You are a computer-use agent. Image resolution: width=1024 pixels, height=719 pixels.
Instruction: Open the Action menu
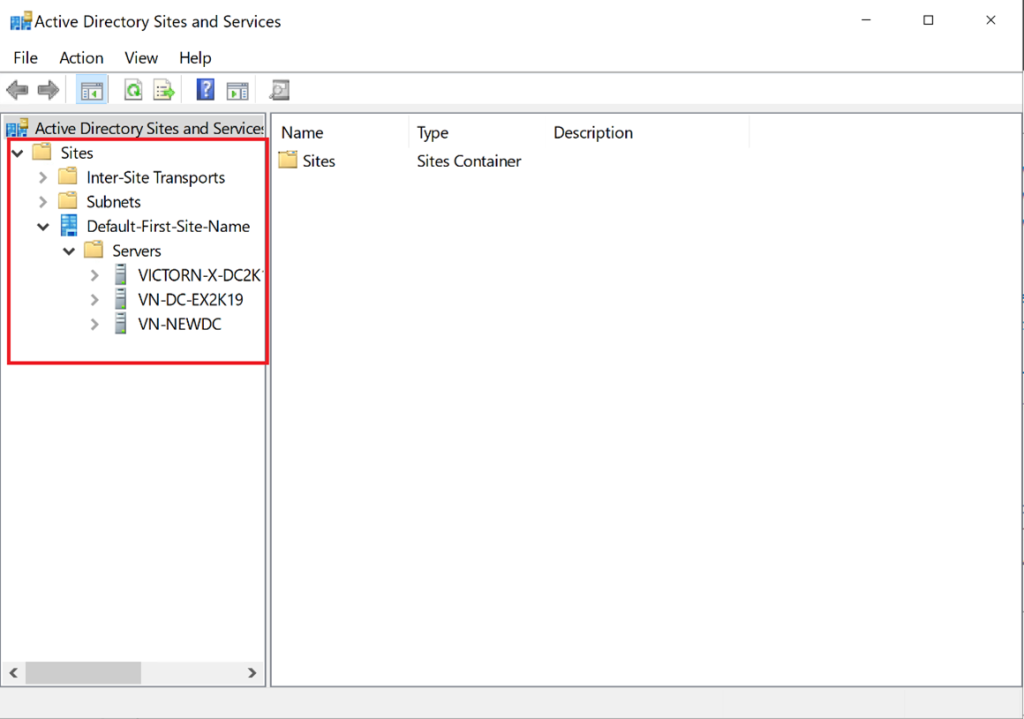81,58
